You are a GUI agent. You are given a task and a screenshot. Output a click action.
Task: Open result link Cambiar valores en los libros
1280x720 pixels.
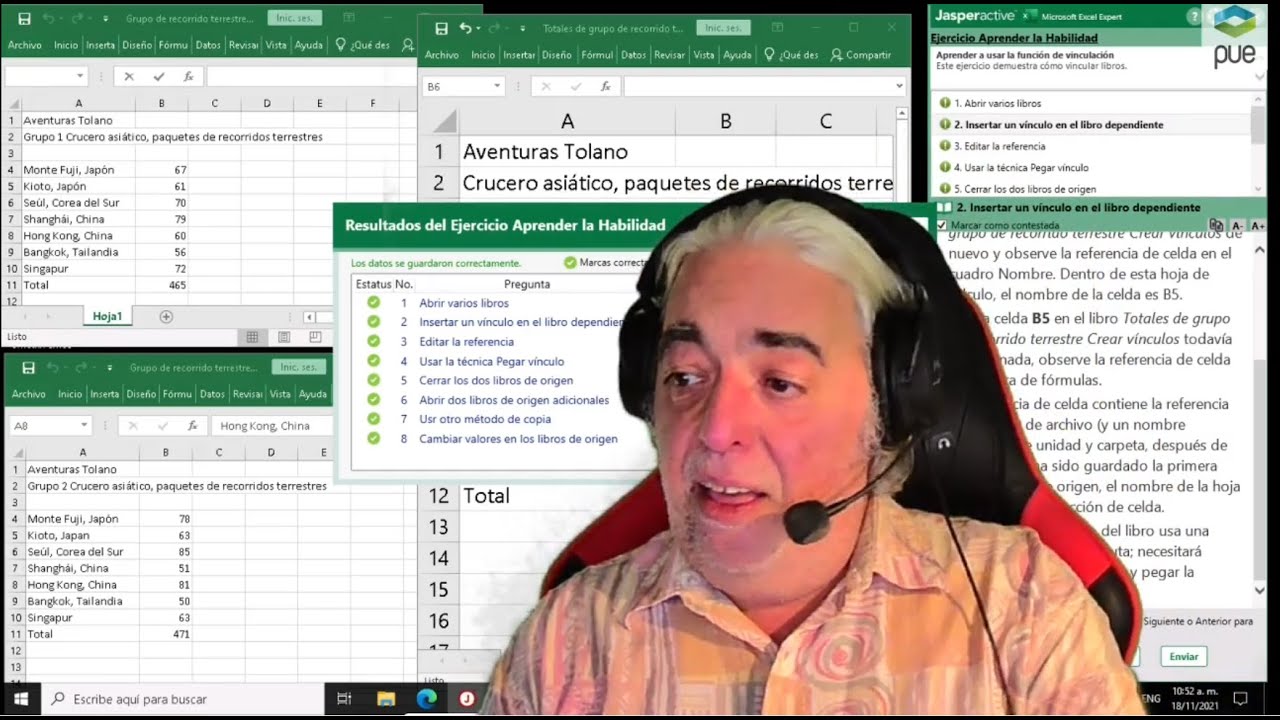pos(518,439)
